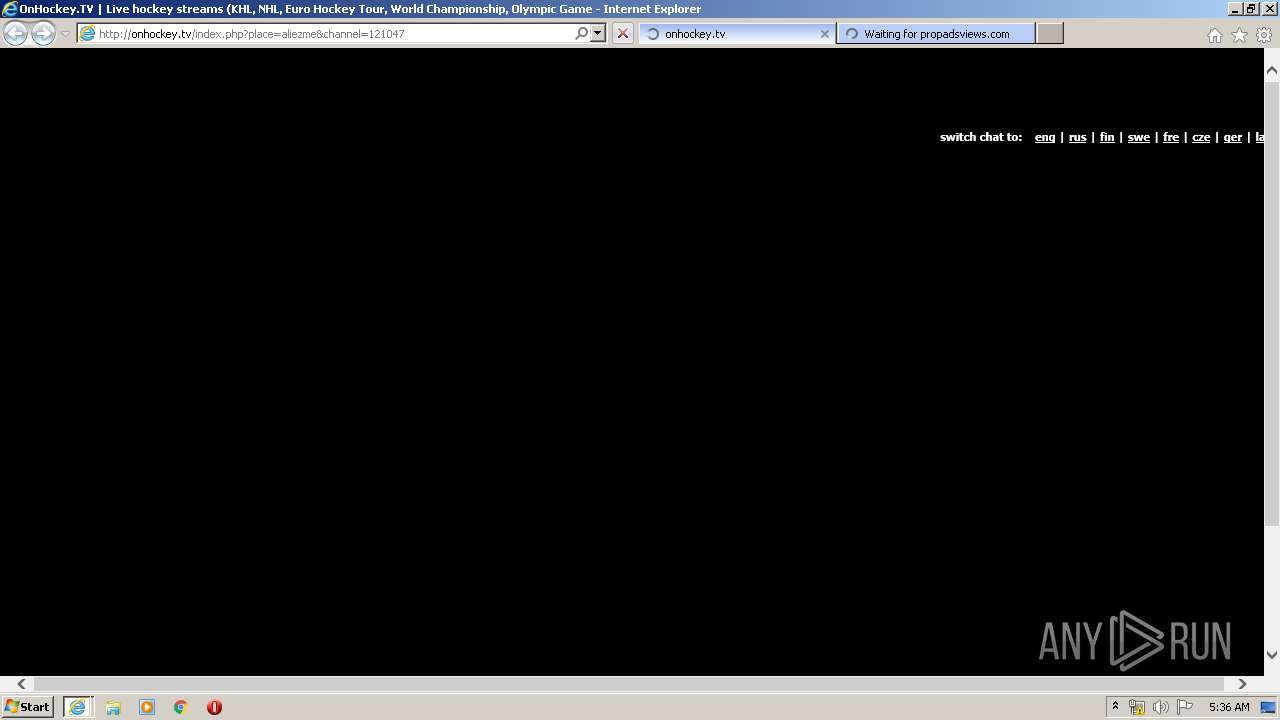
Task: Switch chat to fin
Action: [x=1107, y=137]
